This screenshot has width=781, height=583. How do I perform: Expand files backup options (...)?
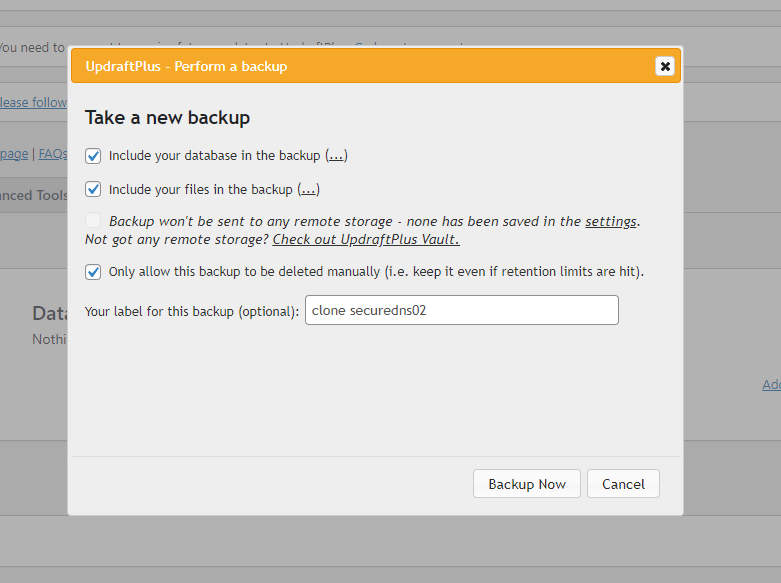click(309, 190)
